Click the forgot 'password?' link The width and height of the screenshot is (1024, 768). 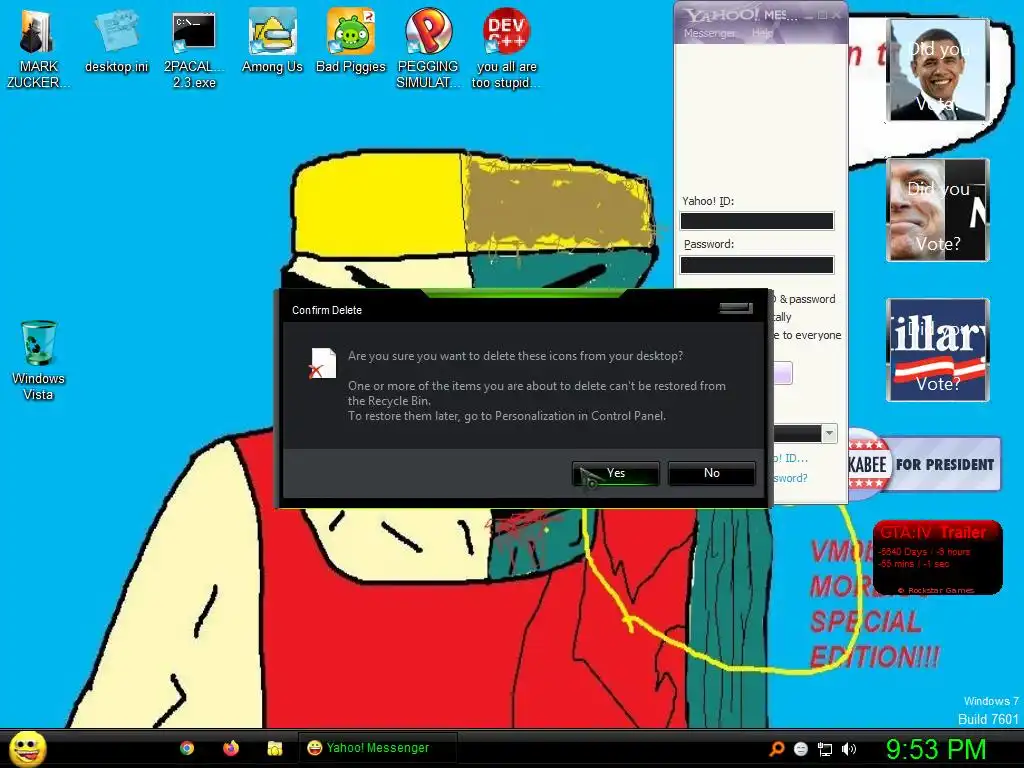pyautogui.click(x=791, y=478)
